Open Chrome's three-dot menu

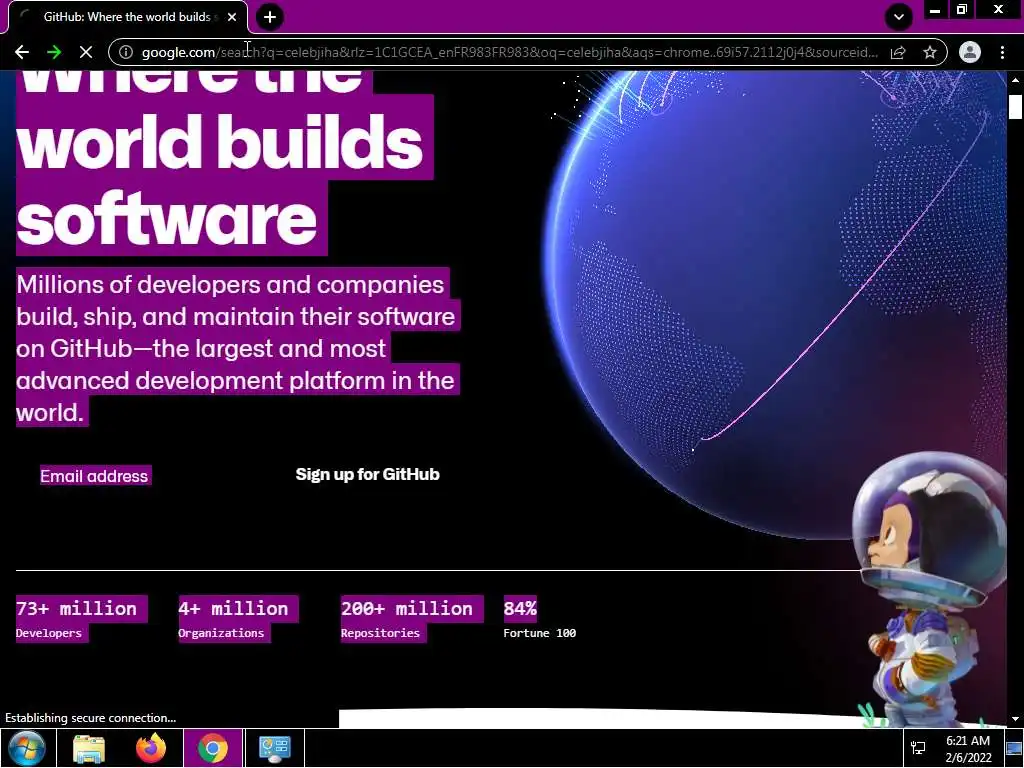click(1002, 52)
